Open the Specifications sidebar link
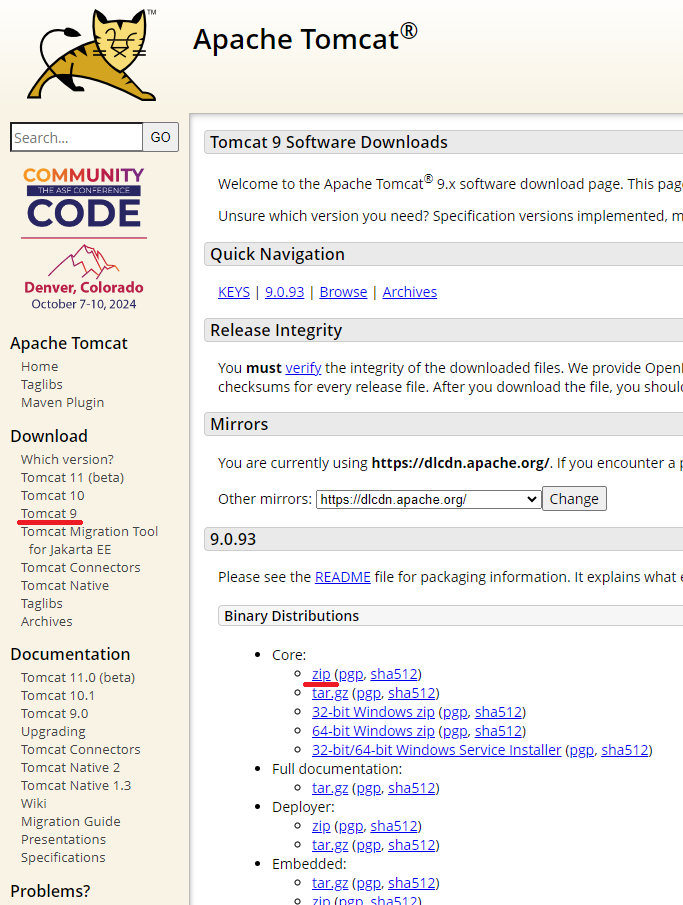Viewport: 683px width, 905px height. pos(63,858)
